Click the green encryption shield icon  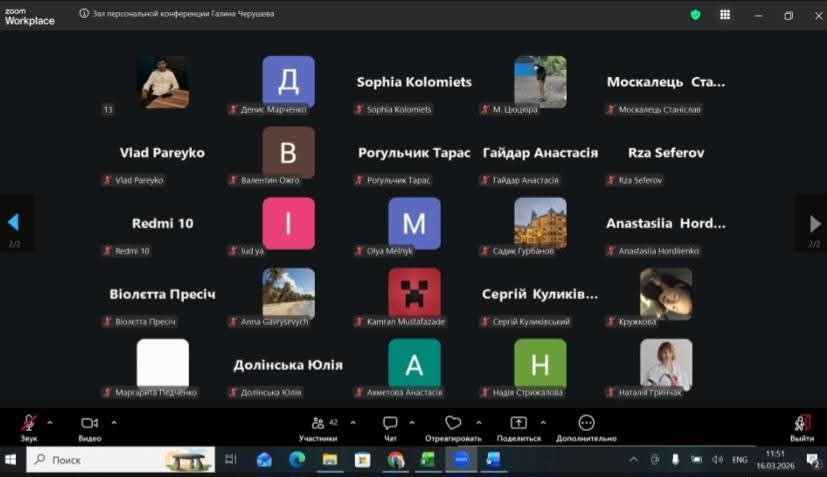pyautogui.click(x=696, y=15)
